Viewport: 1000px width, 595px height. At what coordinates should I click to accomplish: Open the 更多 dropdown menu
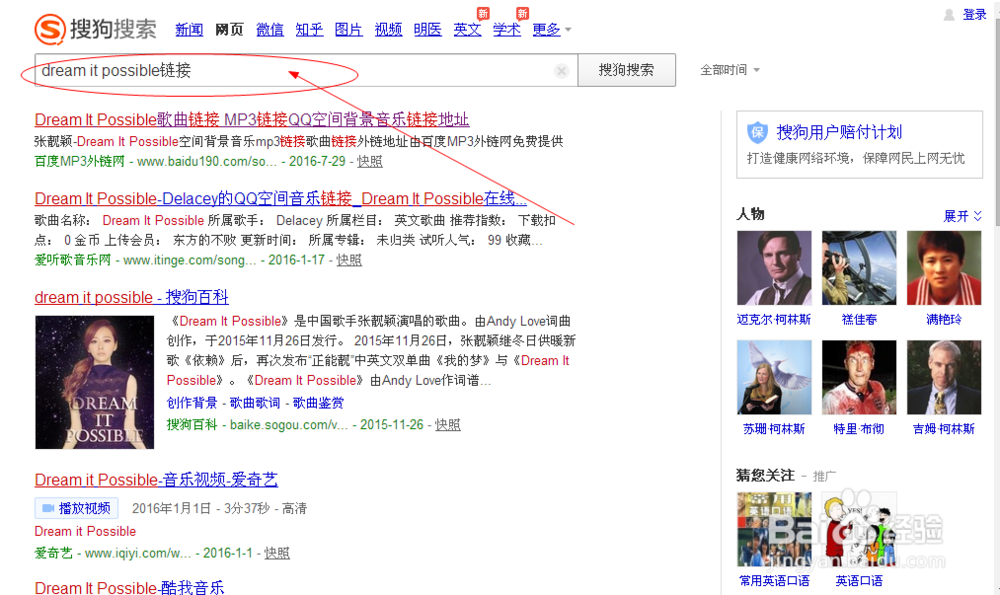[547, 29]
